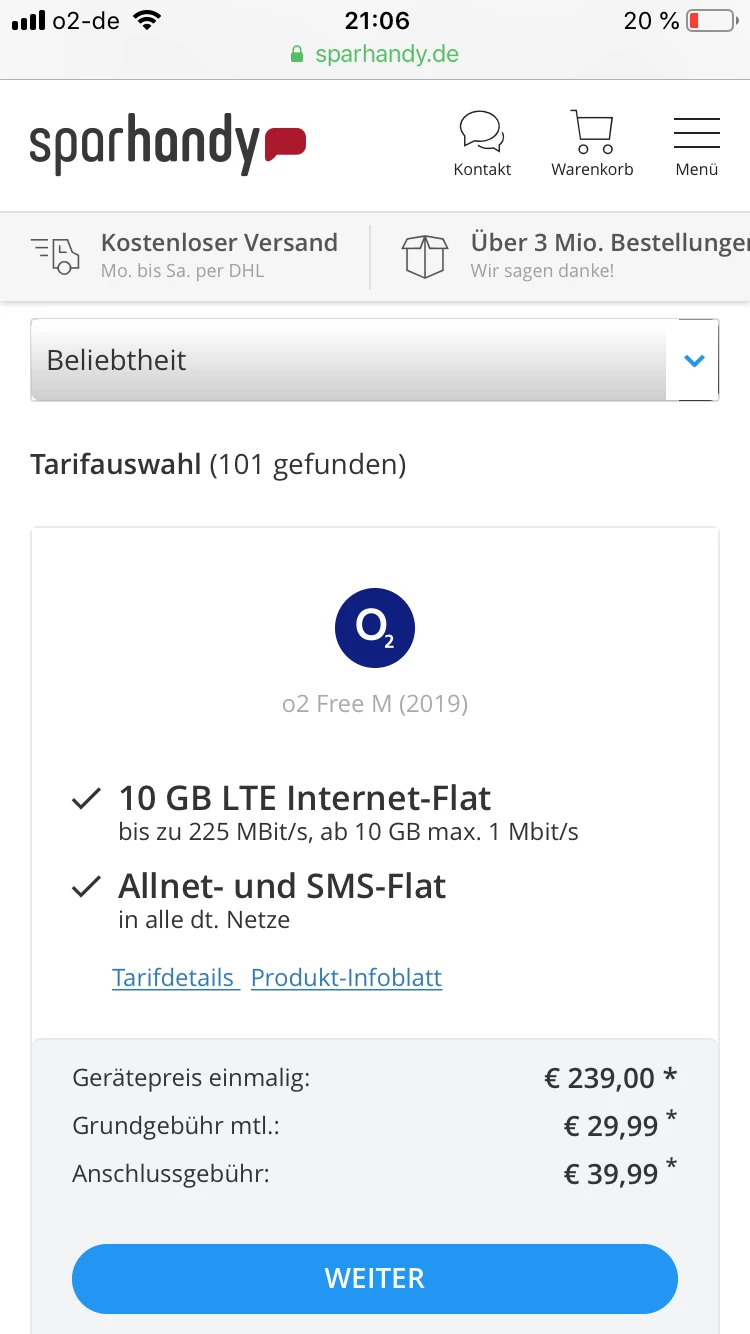Tap the battery indicator in status bar
The width and height of the screenshot is (750, 1334).
[x=710, y=21]
